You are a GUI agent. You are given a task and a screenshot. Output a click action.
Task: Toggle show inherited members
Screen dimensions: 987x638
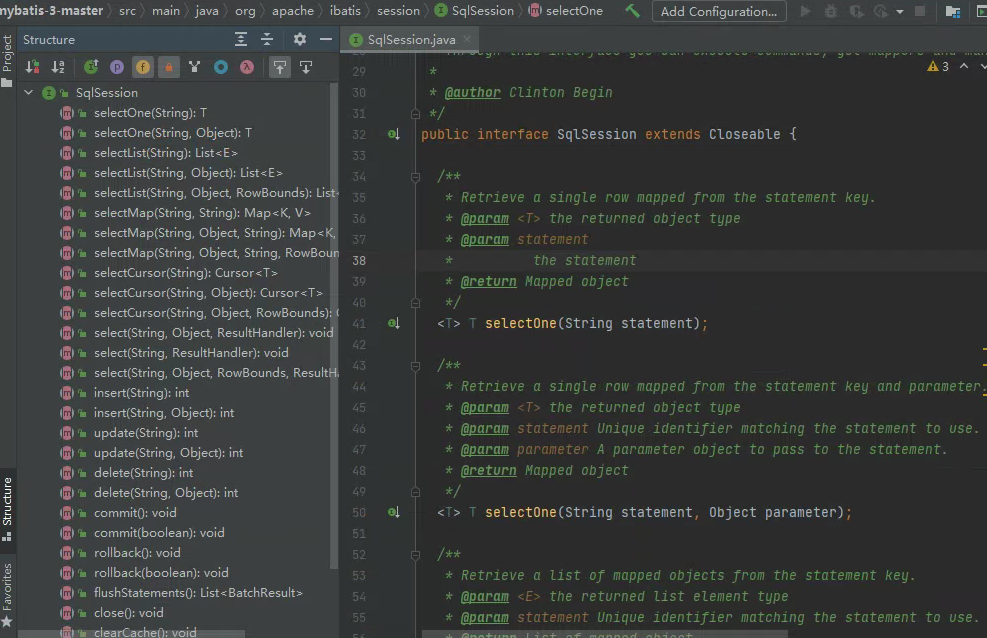[91, 67]
